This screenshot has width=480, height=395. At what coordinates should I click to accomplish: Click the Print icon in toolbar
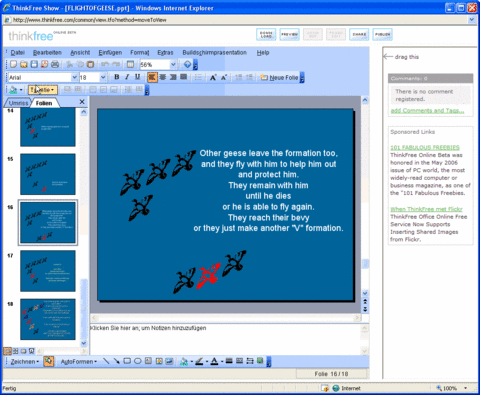tap(55, 64)
